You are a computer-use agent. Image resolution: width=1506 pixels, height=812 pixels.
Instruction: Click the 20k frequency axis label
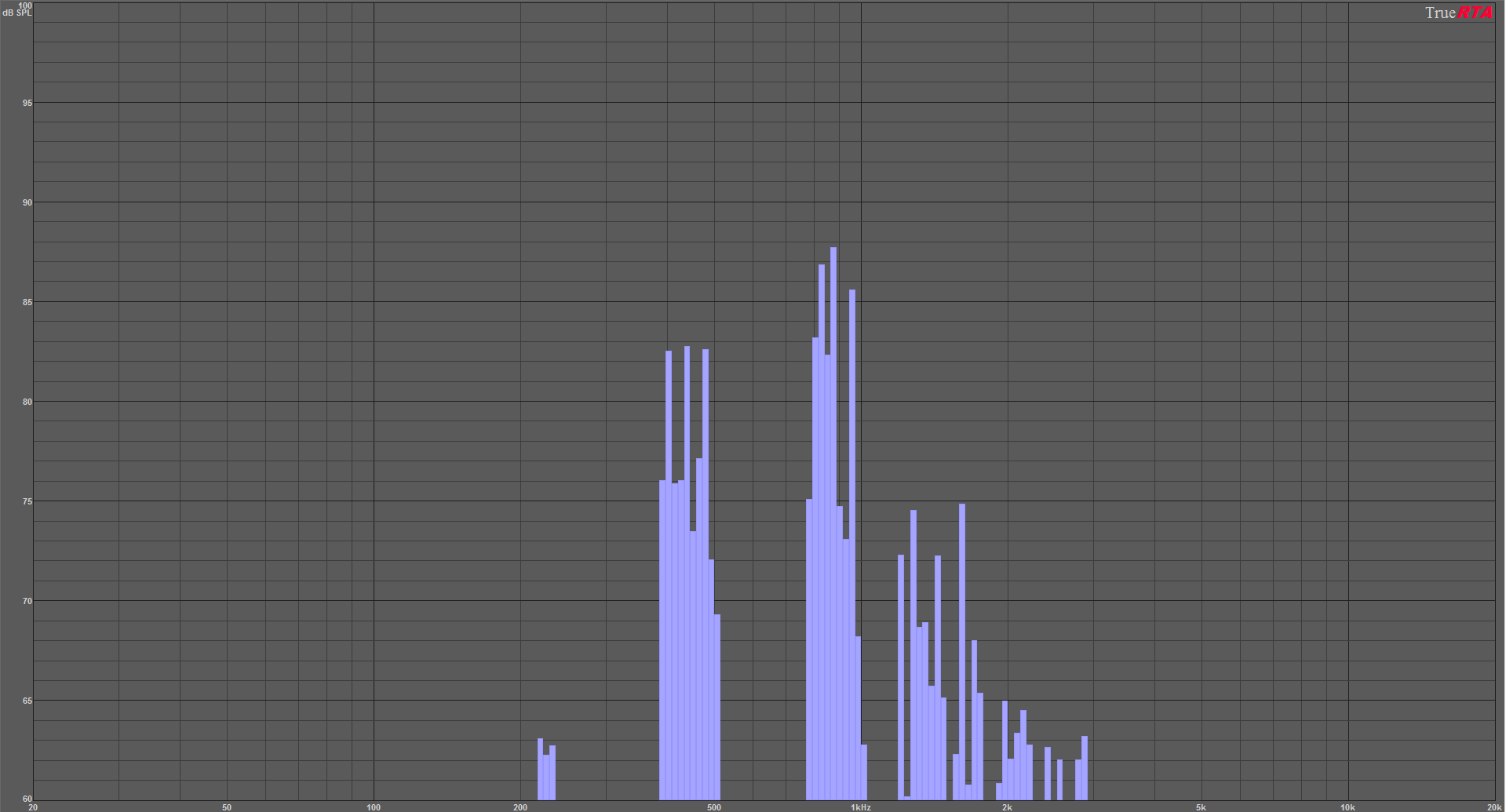(x=1494, y=807)
